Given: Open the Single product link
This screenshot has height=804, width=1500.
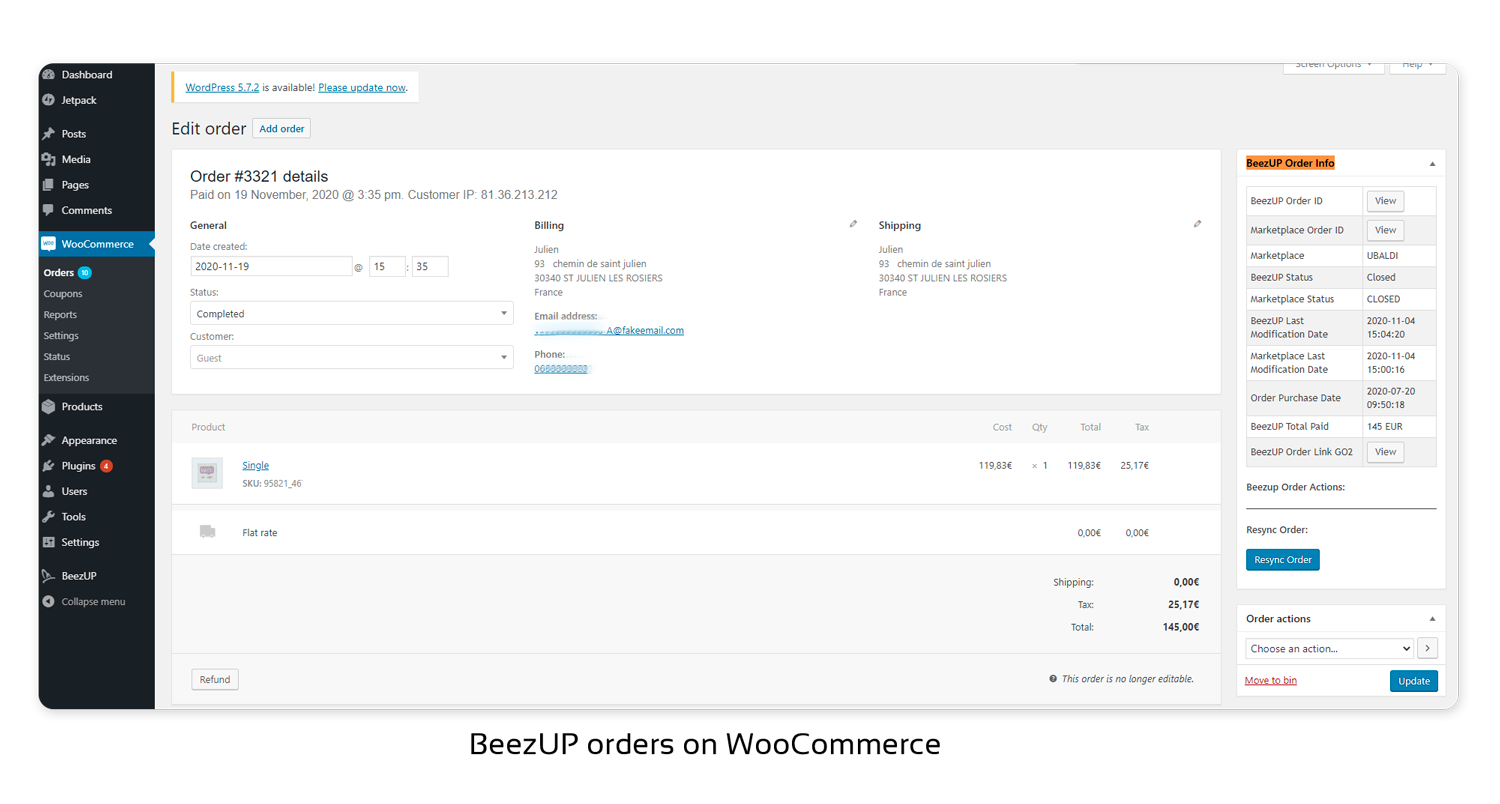Looking at the screenshot, I should pos(255,465).
